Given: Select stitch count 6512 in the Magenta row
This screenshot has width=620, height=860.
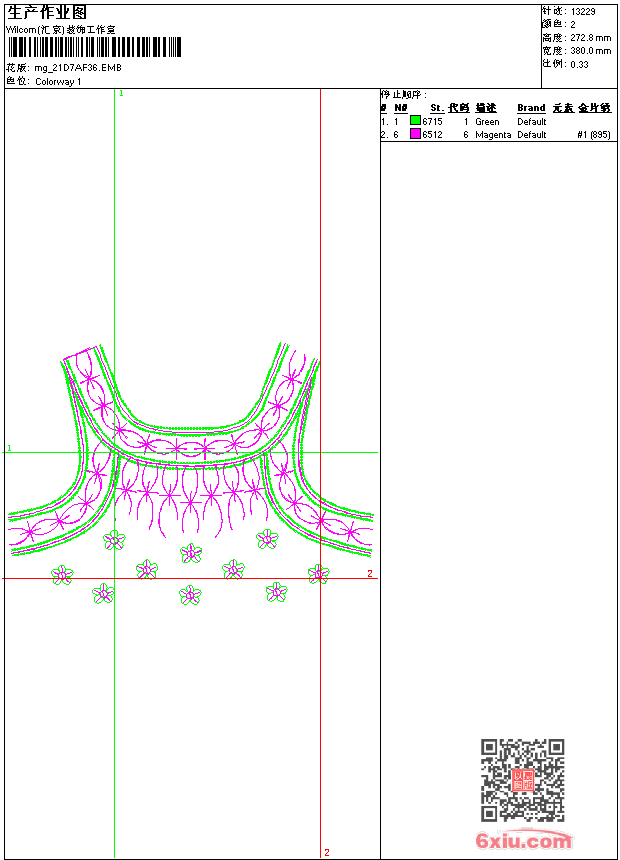Looking at the screenshot, I should click(x=432, y=134).
